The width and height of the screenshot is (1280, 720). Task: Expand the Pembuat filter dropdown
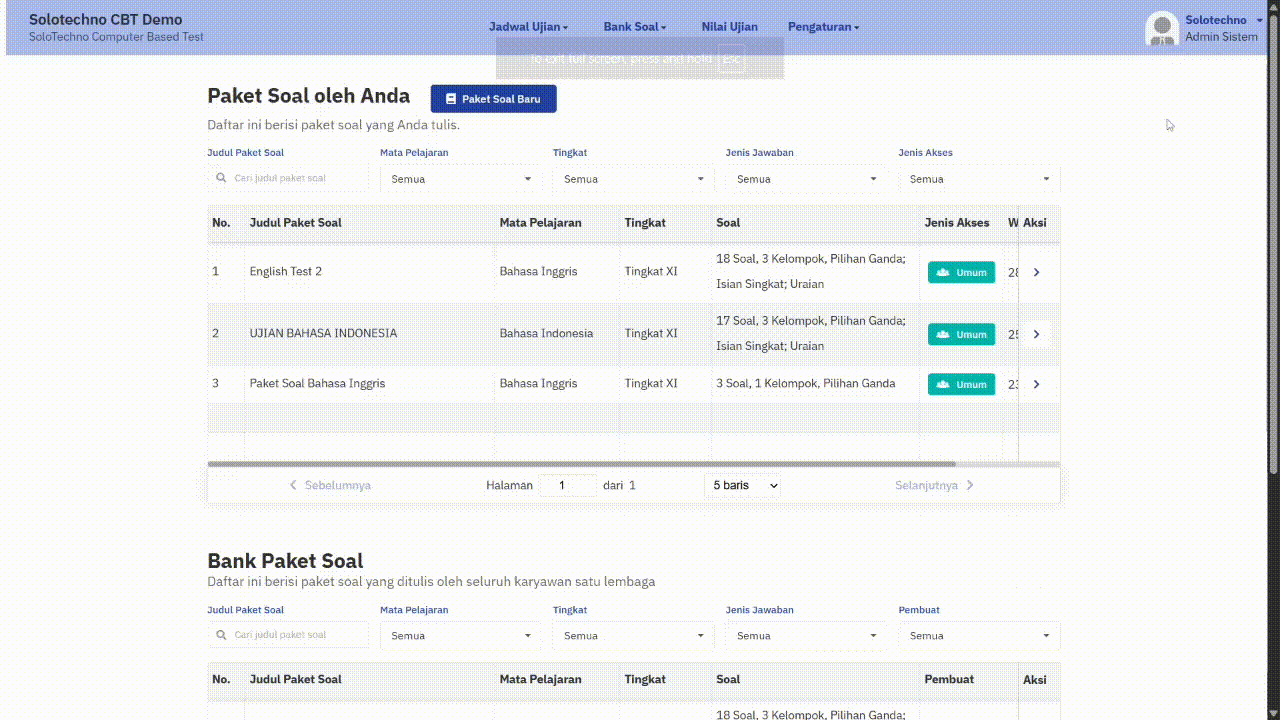coord(978,635)
